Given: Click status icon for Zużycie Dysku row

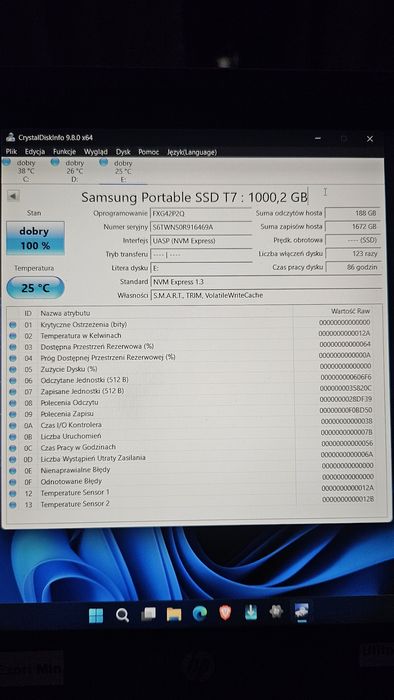Looking at the screenshot, I should coord(12,370).
